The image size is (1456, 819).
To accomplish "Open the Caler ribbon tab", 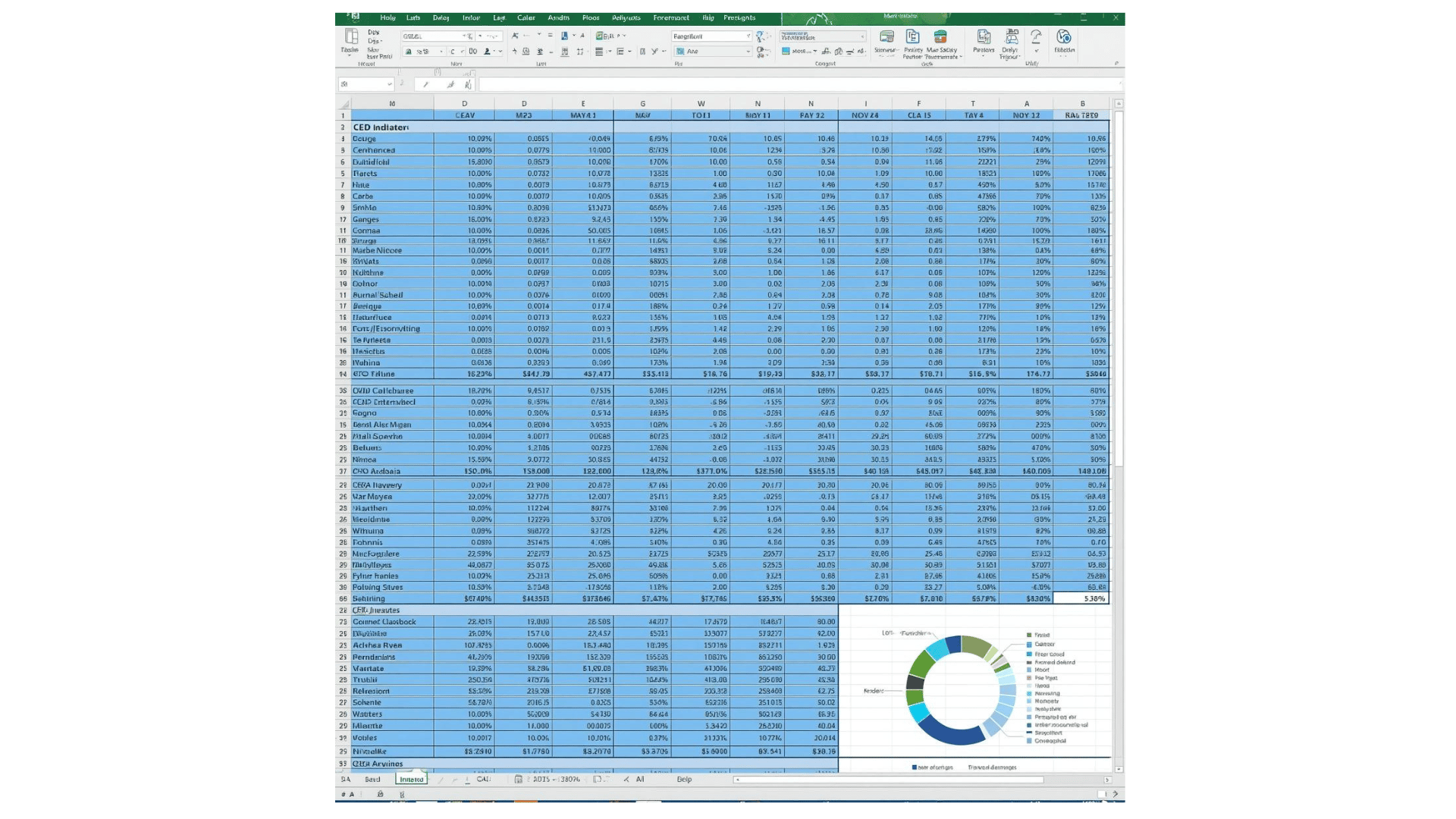I will point(526,17).
